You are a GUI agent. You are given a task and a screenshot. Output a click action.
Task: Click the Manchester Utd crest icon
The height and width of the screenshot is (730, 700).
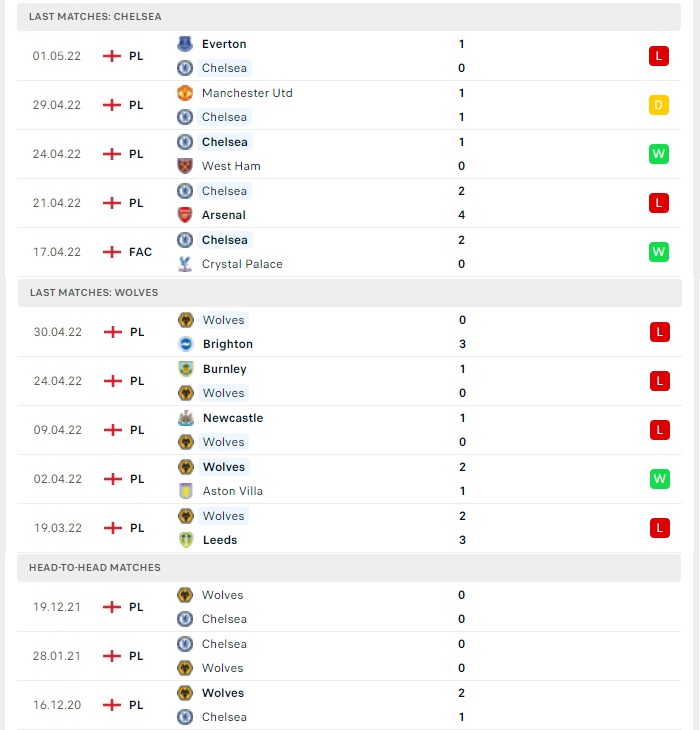pyautogui.click(x=185, y=93)
